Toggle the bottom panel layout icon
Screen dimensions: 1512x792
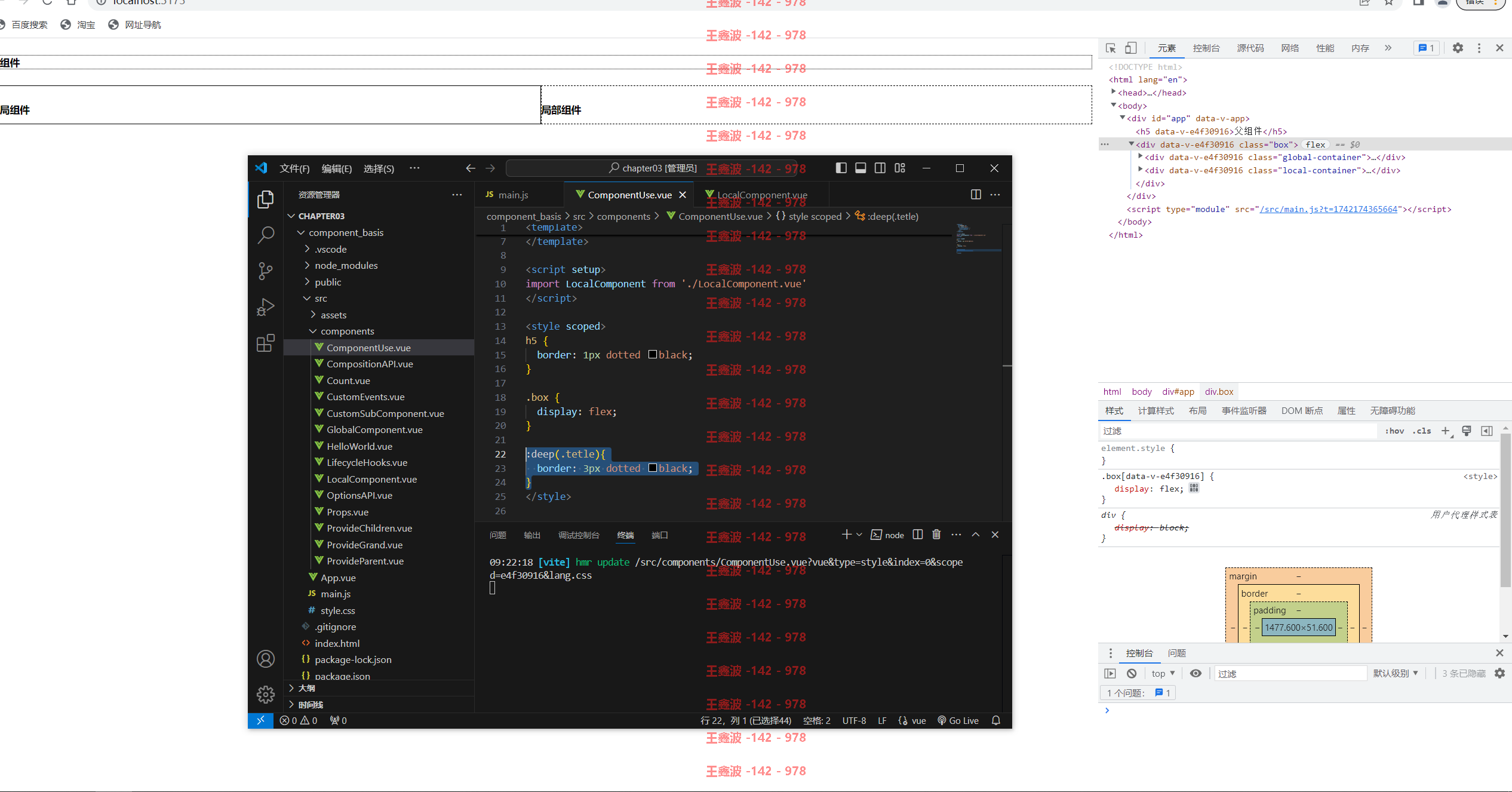click(861, 168)
